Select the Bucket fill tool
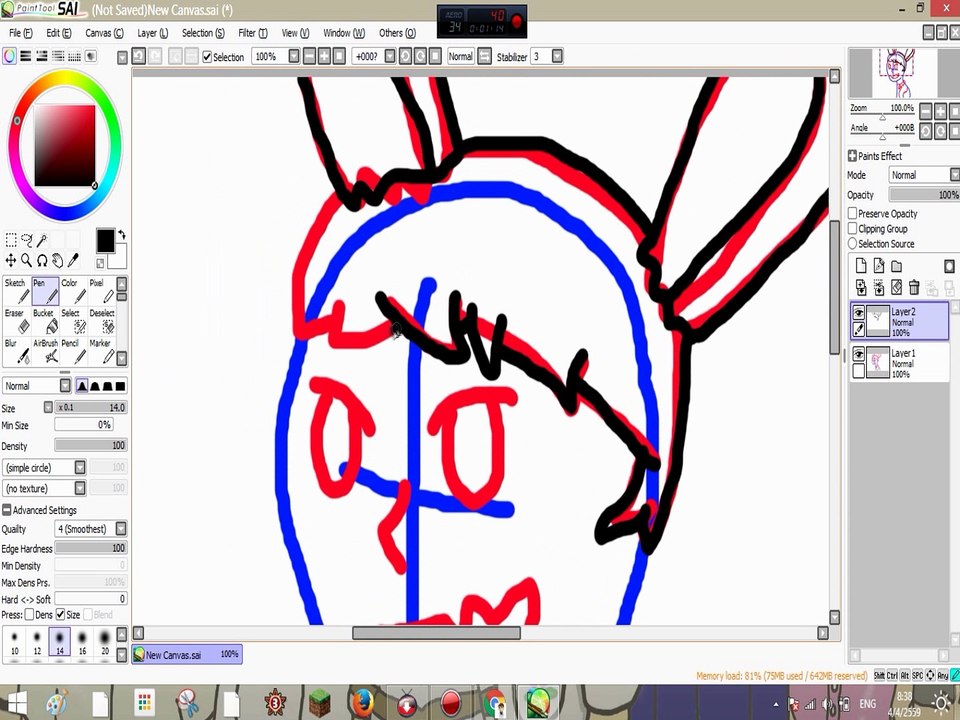This screenshot has width=960, height=720. [45, 321]
